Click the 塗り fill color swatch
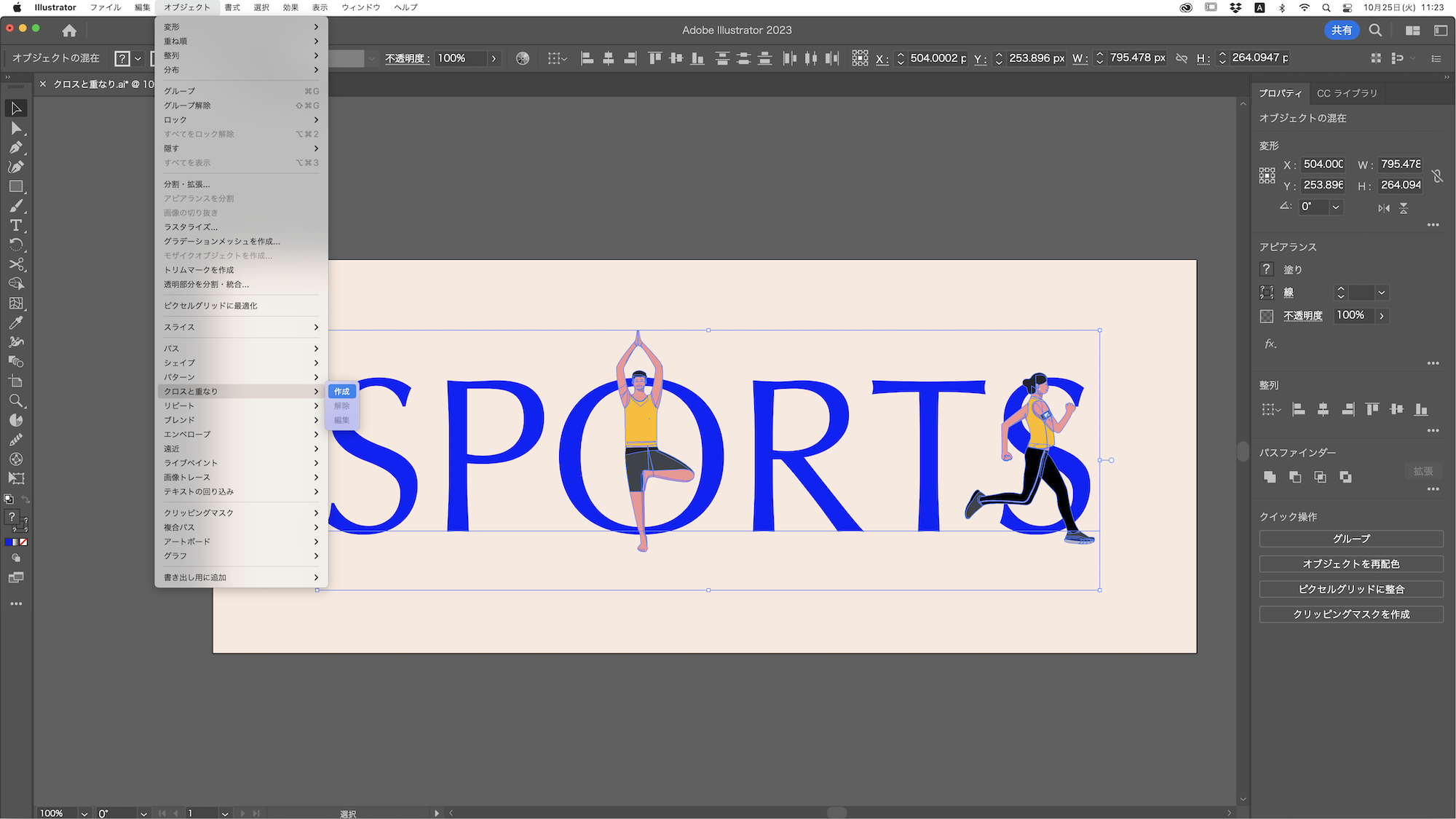 point(1267,269)
